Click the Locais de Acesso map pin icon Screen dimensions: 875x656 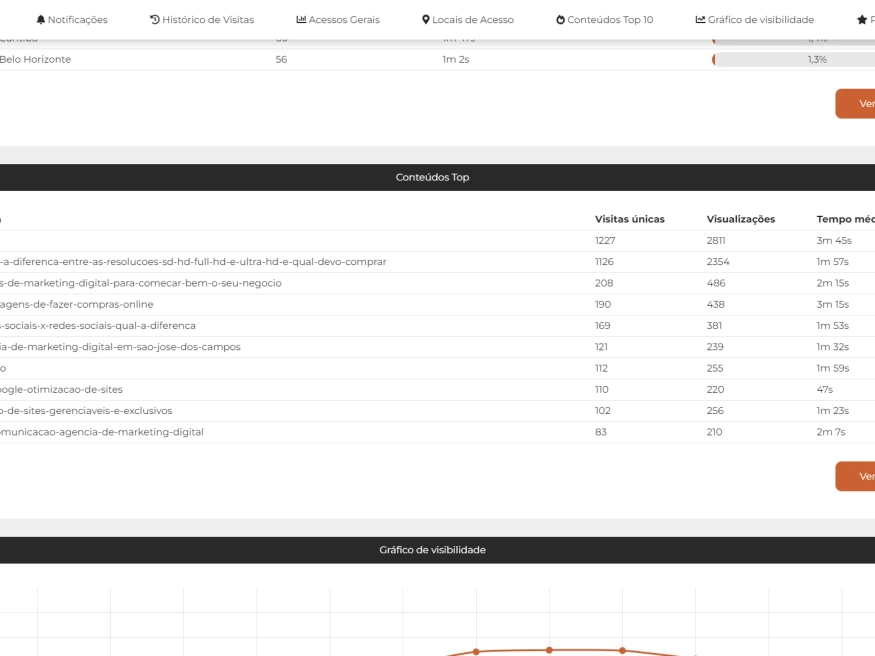click(426, 20)
